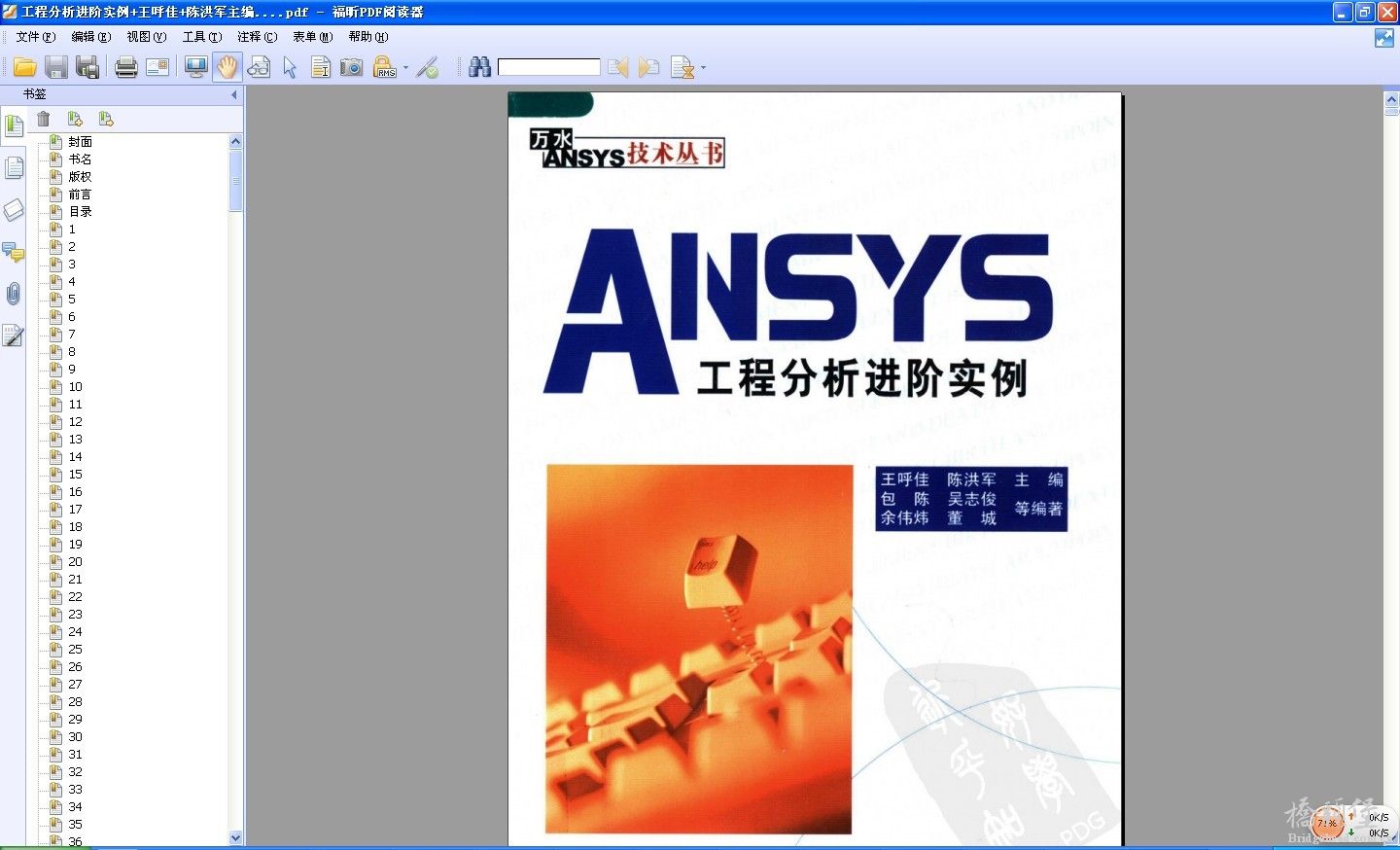Viewport: 1400px width, 850px height.
Task: Click the Save As double-disk icon
Action: click(87, 67)
